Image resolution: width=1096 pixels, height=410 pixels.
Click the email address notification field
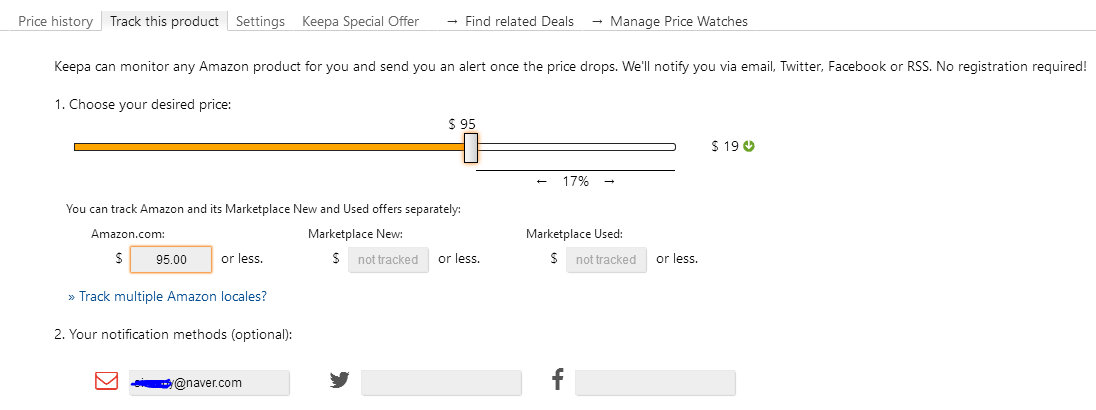tap(209, 383)
